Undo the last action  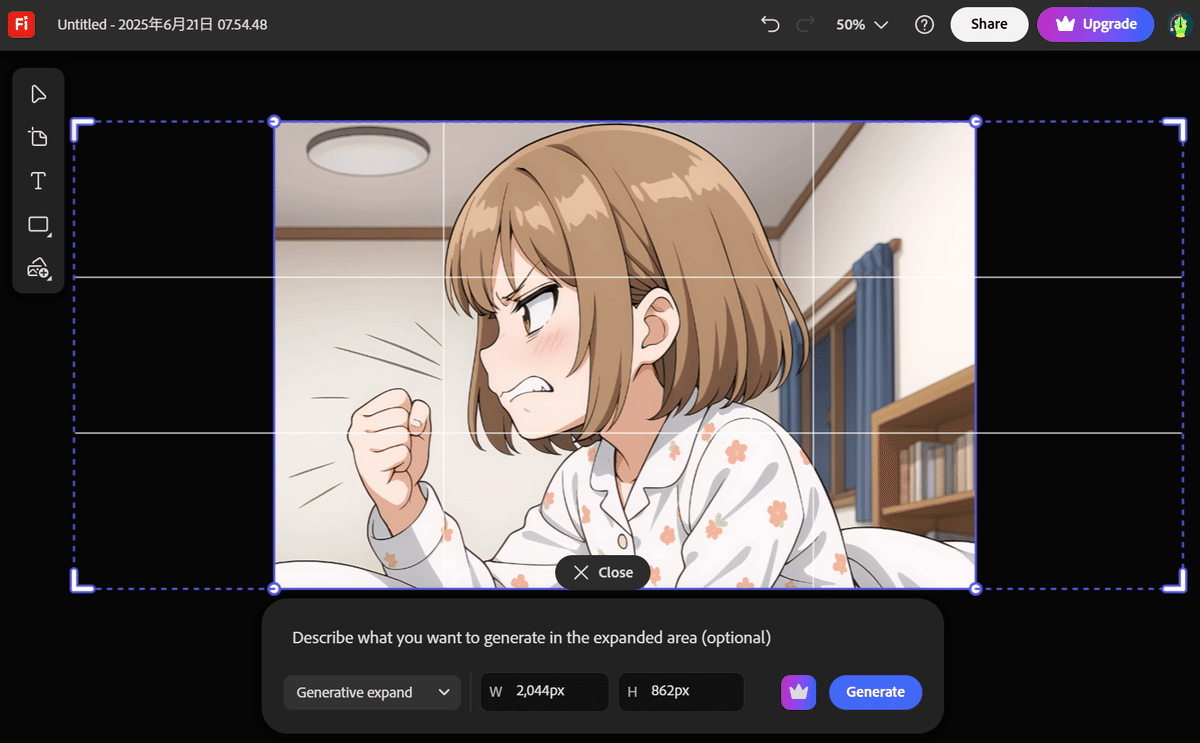769,24
